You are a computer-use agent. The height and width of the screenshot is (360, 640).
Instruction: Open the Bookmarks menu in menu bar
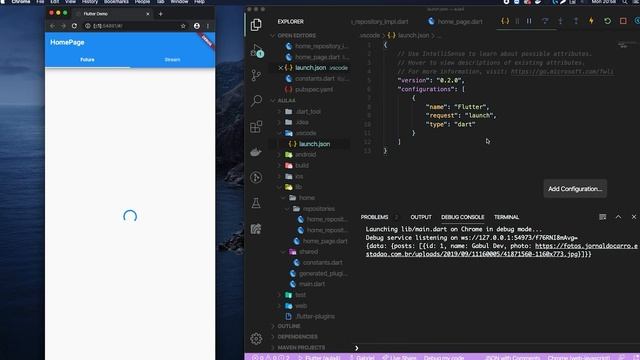[116, 2]
